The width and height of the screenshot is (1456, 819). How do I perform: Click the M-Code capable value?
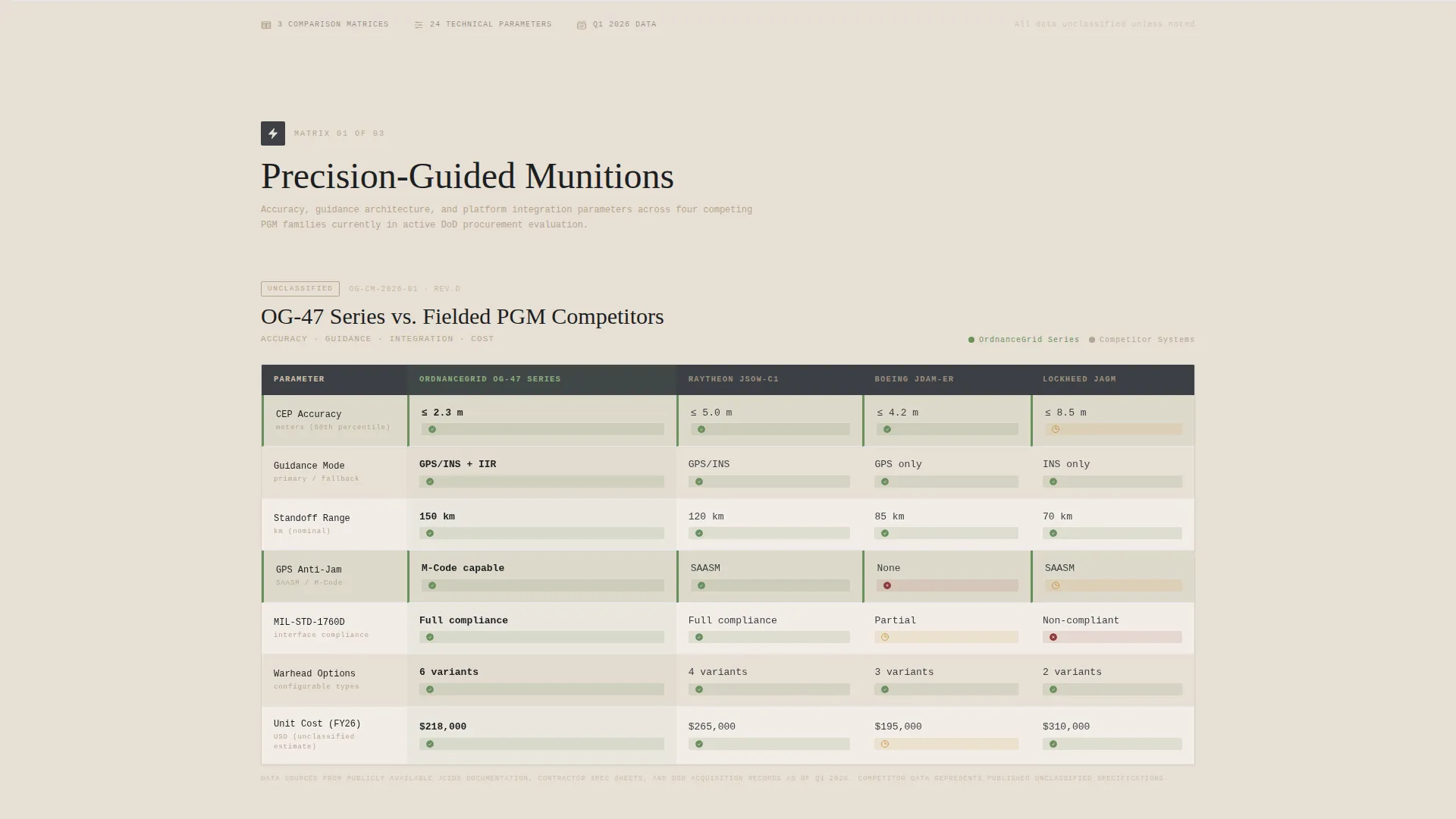[463, 569]
